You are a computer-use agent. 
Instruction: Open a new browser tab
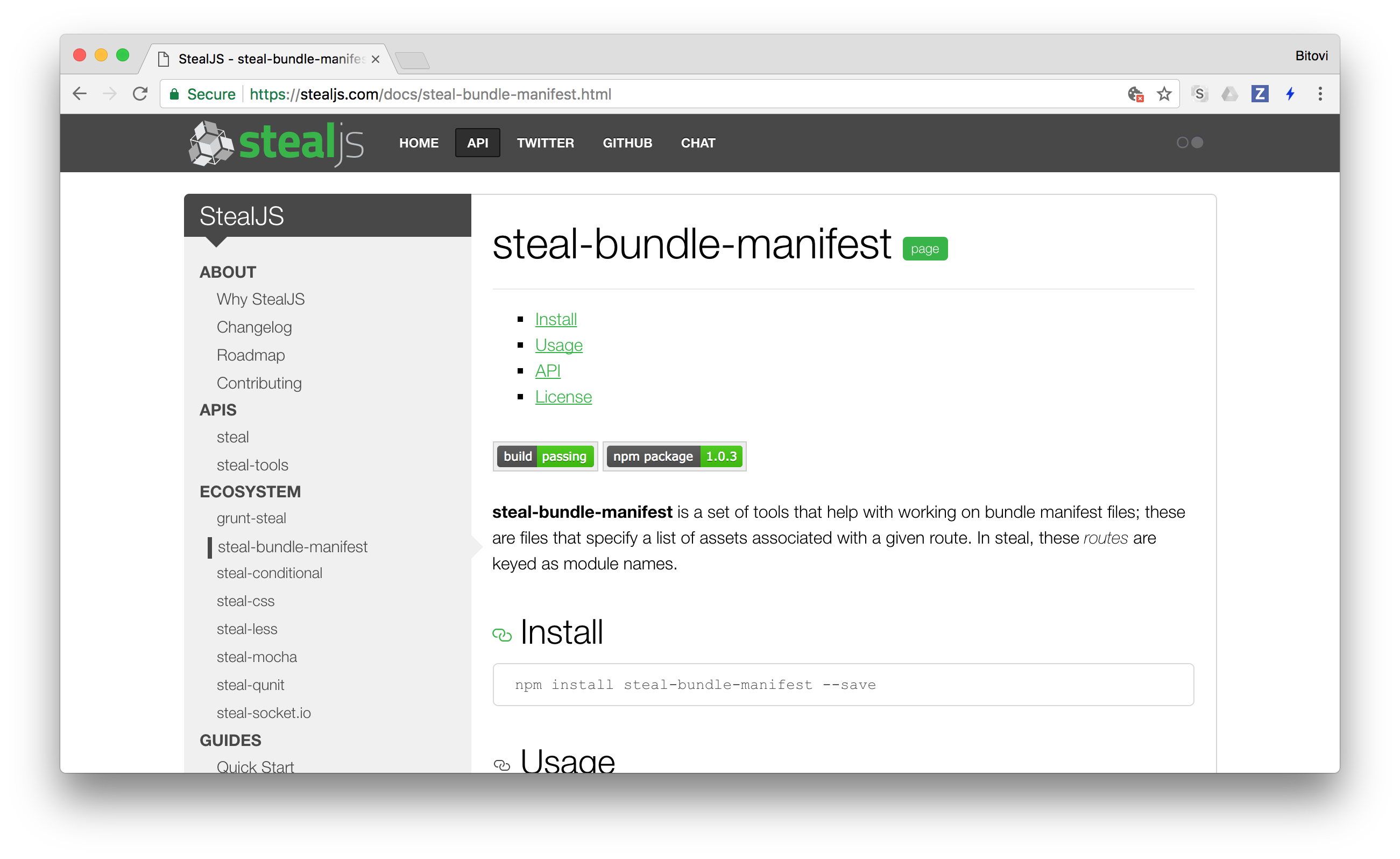click(x=413, y=60)
